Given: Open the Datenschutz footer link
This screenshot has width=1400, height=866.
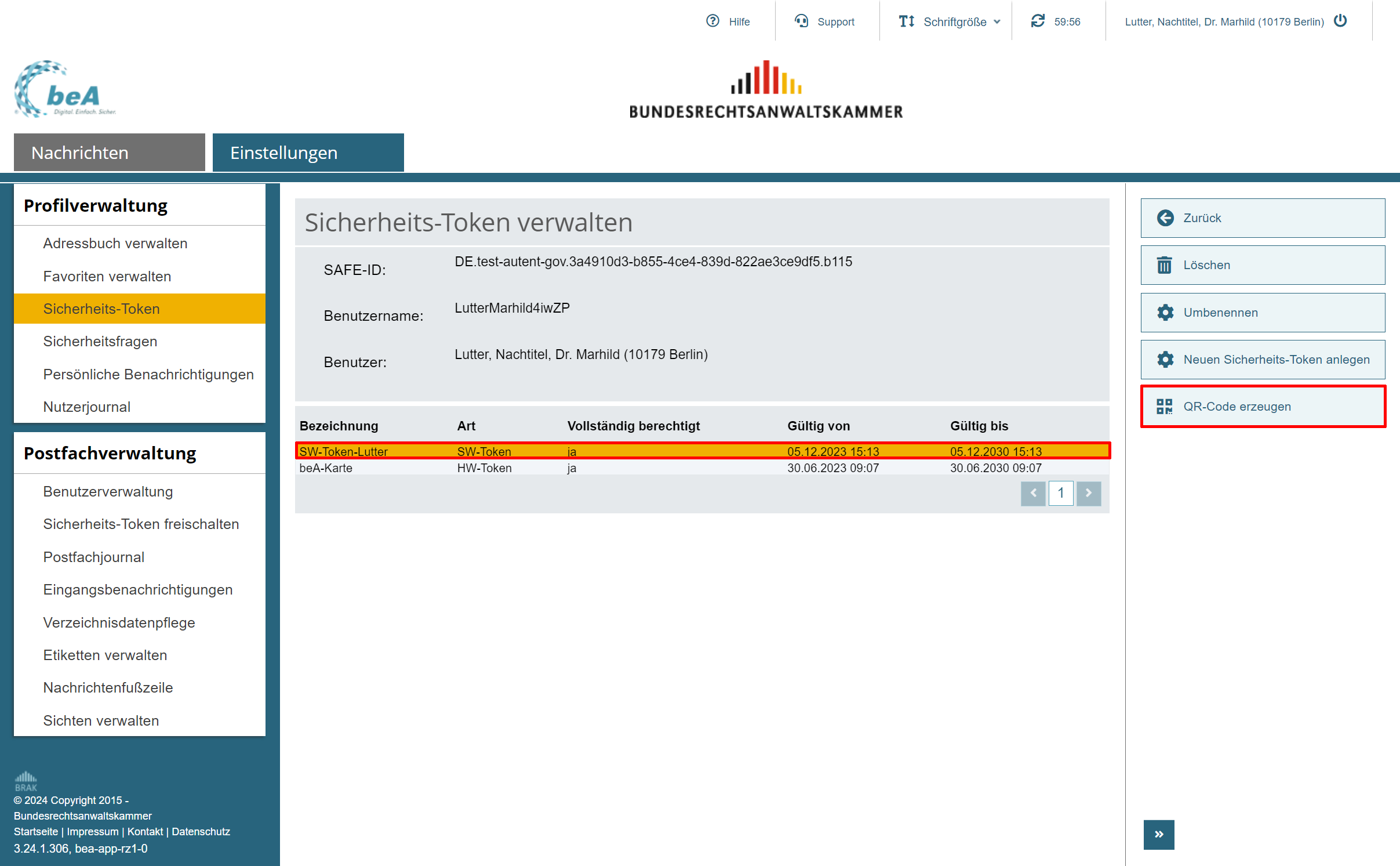Looking at the screenshot, I should pos(201,831).
